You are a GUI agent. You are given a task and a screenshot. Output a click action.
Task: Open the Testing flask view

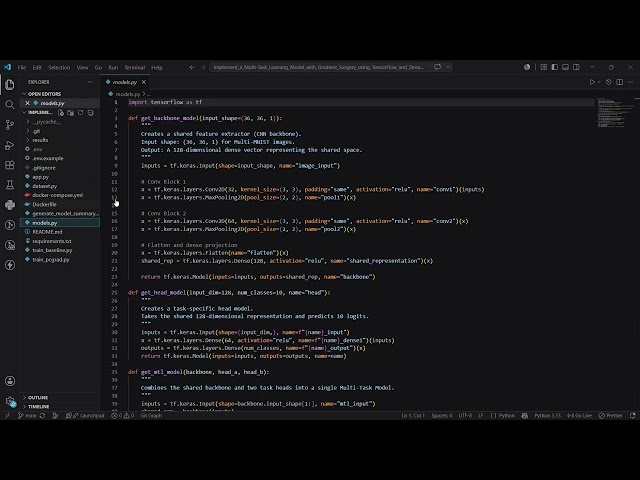pos(10,185)
